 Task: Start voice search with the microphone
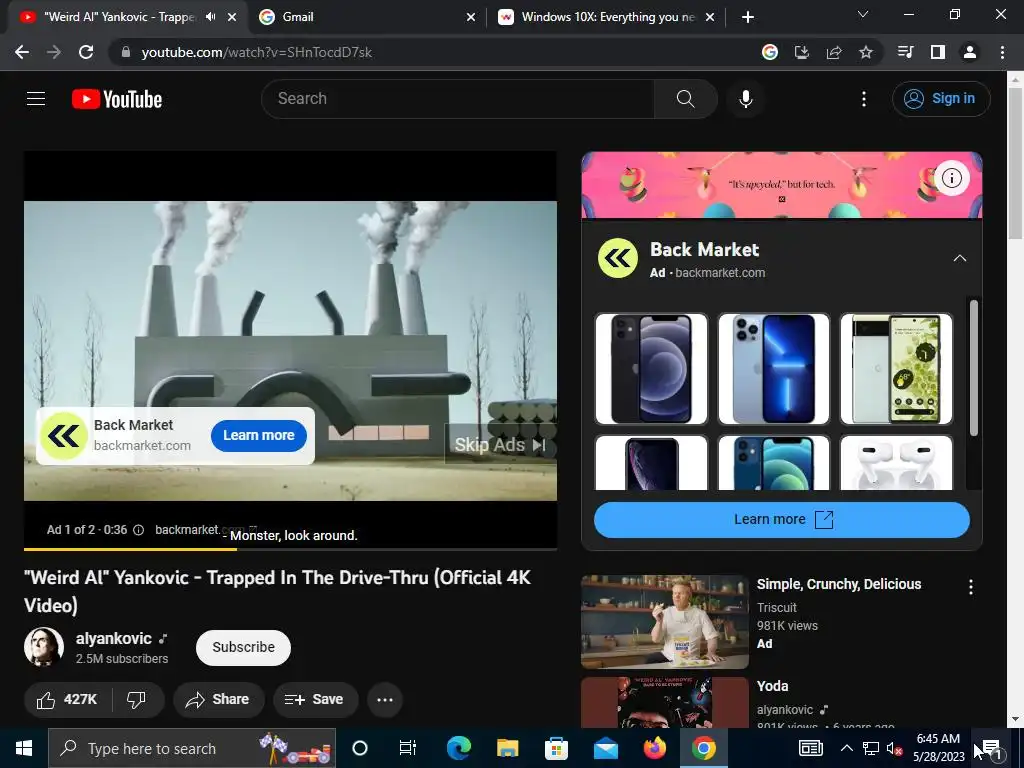(x=746, y=99)
